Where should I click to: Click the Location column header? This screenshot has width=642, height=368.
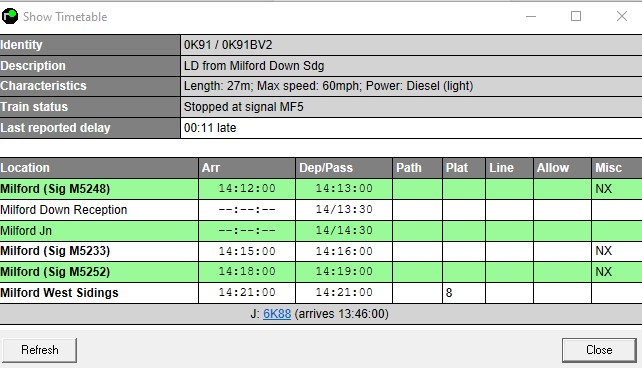click(99, 168)
